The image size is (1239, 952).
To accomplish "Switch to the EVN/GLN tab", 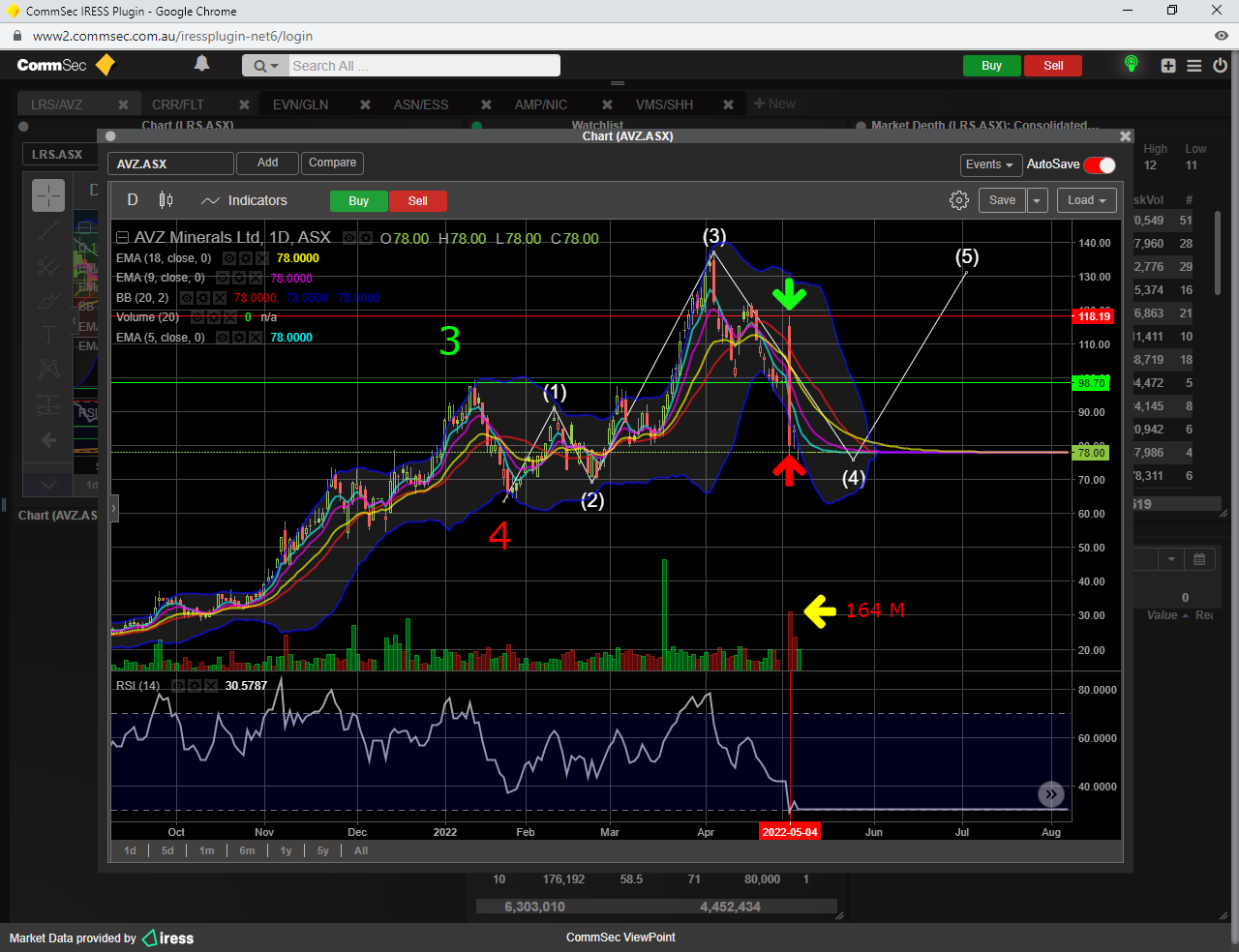I will click(x=300, y=104).
